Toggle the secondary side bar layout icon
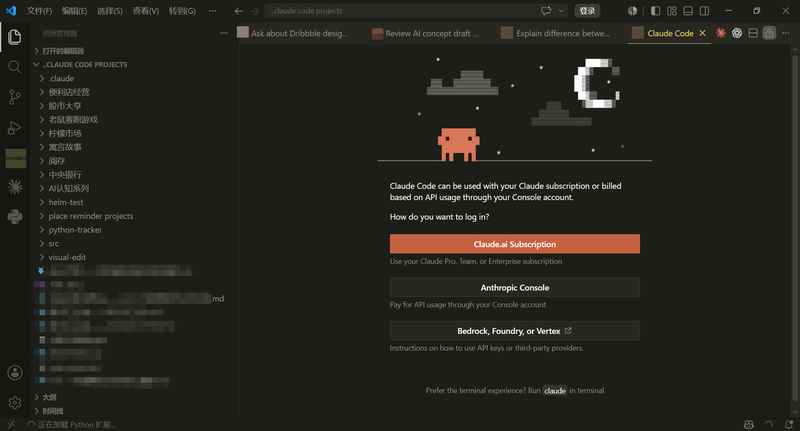800x431 pixels. (x=705, y=11)
